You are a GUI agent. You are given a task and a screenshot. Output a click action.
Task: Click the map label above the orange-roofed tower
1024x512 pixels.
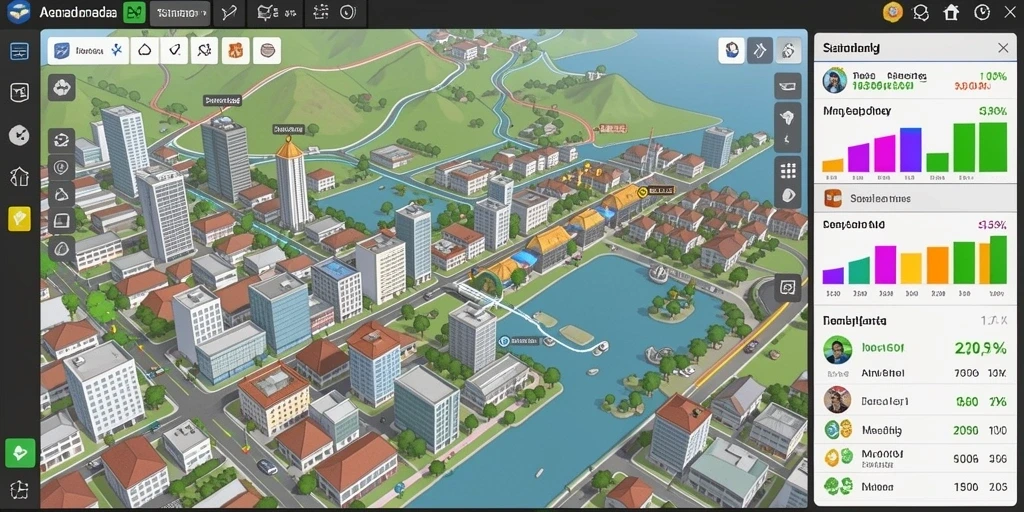tap(290, 130)
